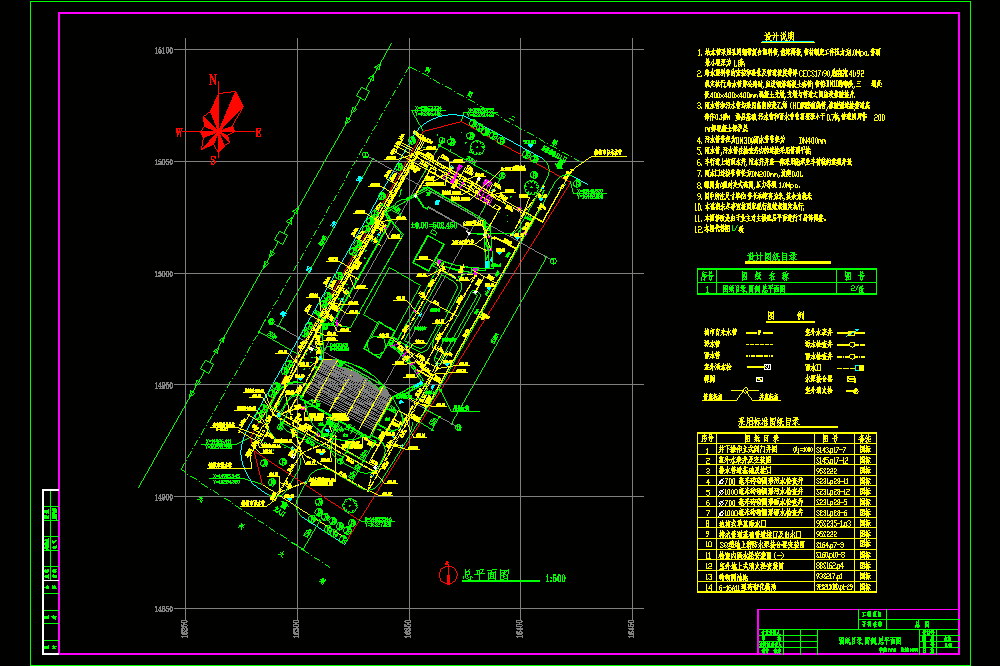Click the 设计图纸目录 table heading
This screenshot has height=666, width=1000.
[x=772, y=256]
